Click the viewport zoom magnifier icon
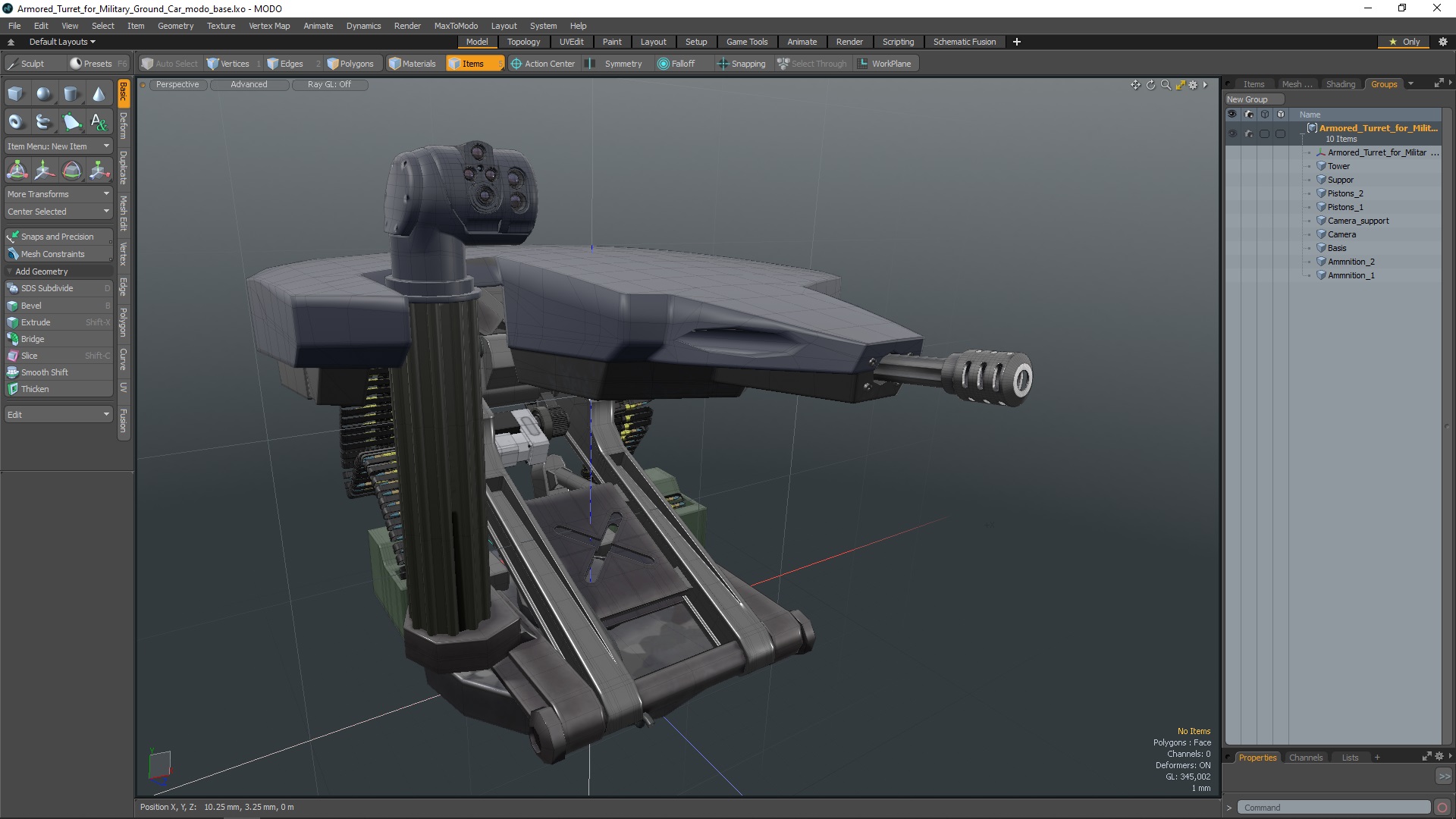Viewport: 1456px width, 819px height. coord(1166,85)
